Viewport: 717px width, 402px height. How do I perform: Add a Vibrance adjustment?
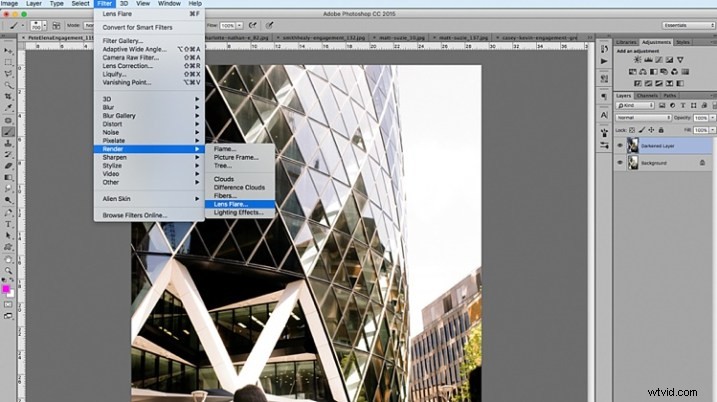pos(680,60)
